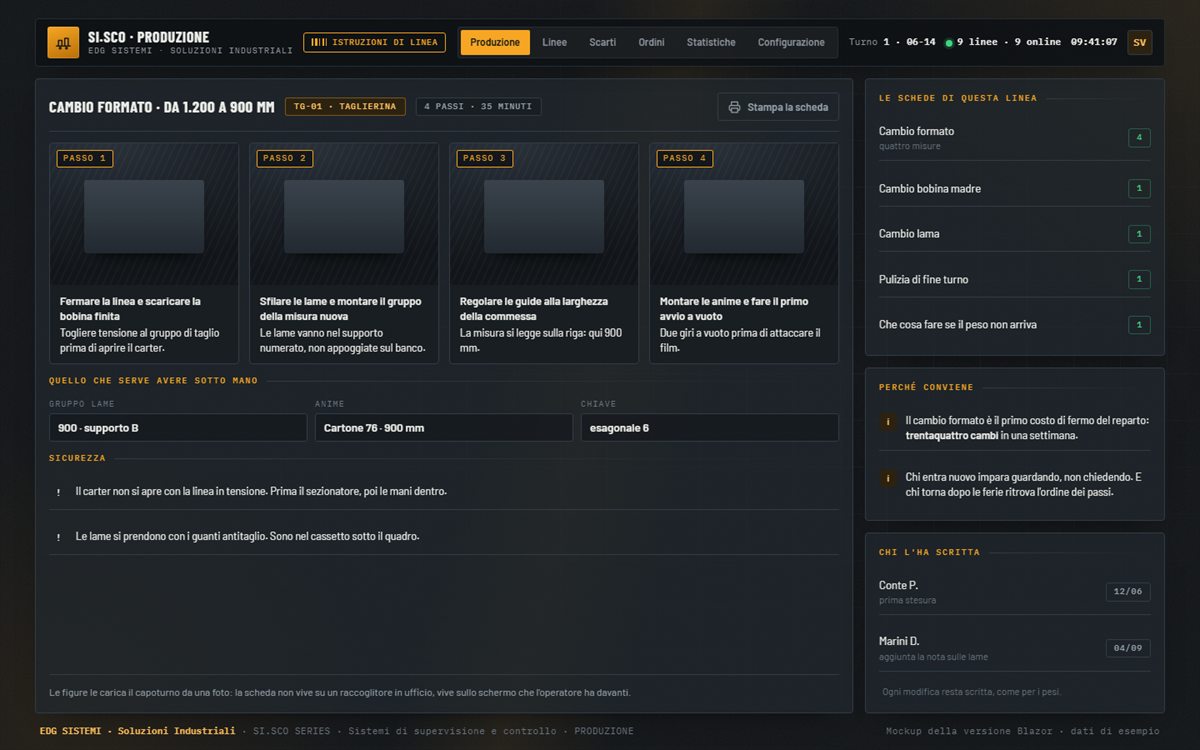Select the Chiave input field
1200x750 pixels.
tap(710, 428)
